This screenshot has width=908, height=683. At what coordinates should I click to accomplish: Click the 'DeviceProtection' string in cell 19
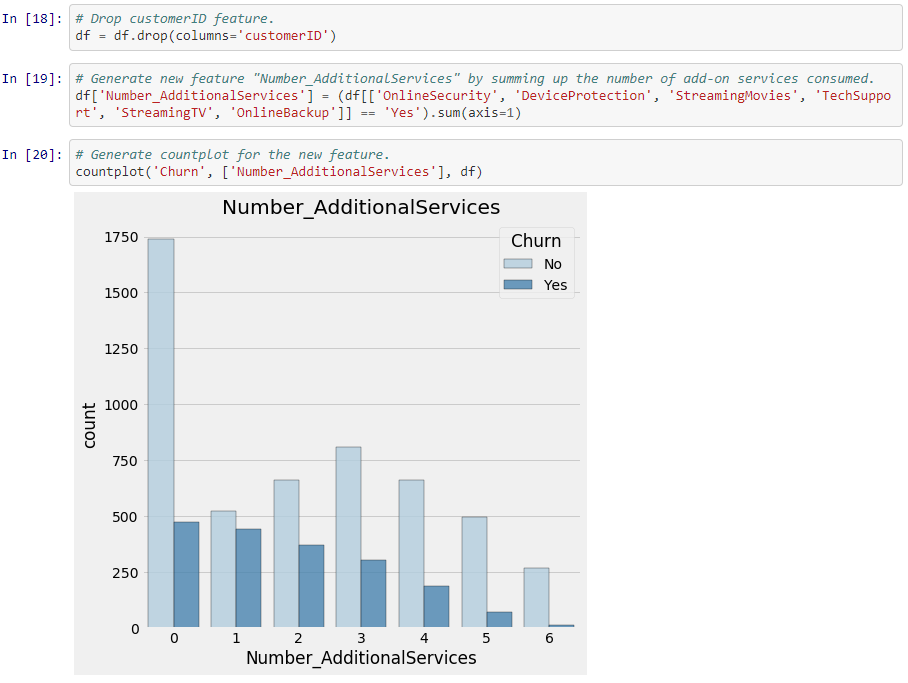point(583,96)
